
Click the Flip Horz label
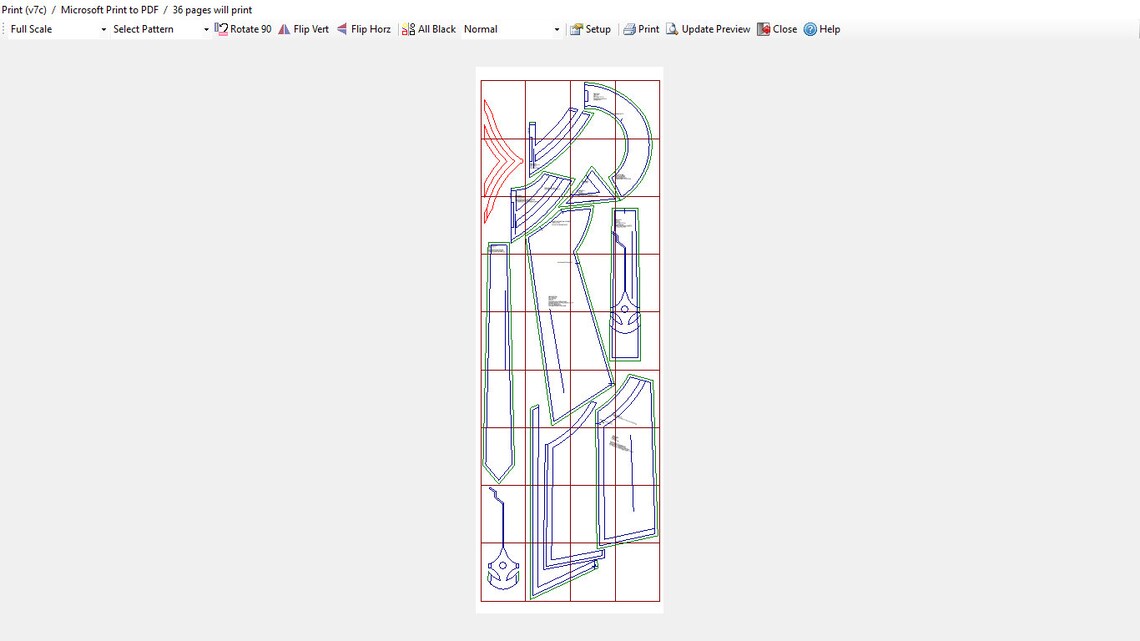371,29
